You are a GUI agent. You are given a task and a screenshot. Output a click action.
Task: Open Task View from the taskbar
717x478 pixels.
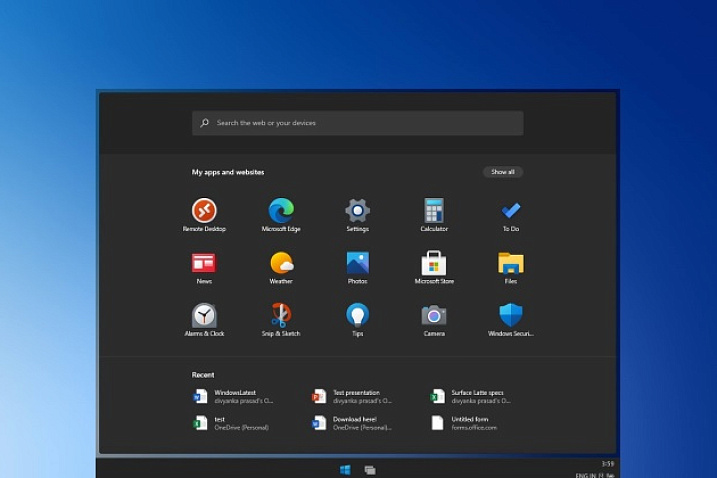[370, 470]
